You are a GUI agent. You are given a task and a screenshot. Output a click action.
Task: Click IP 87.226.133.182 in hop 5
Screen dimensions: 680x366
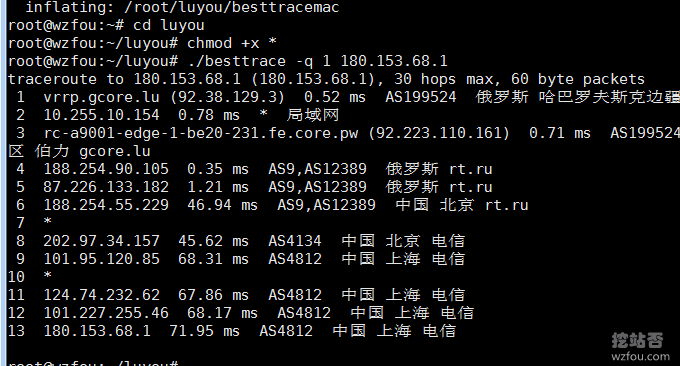(x=106, y=187)
